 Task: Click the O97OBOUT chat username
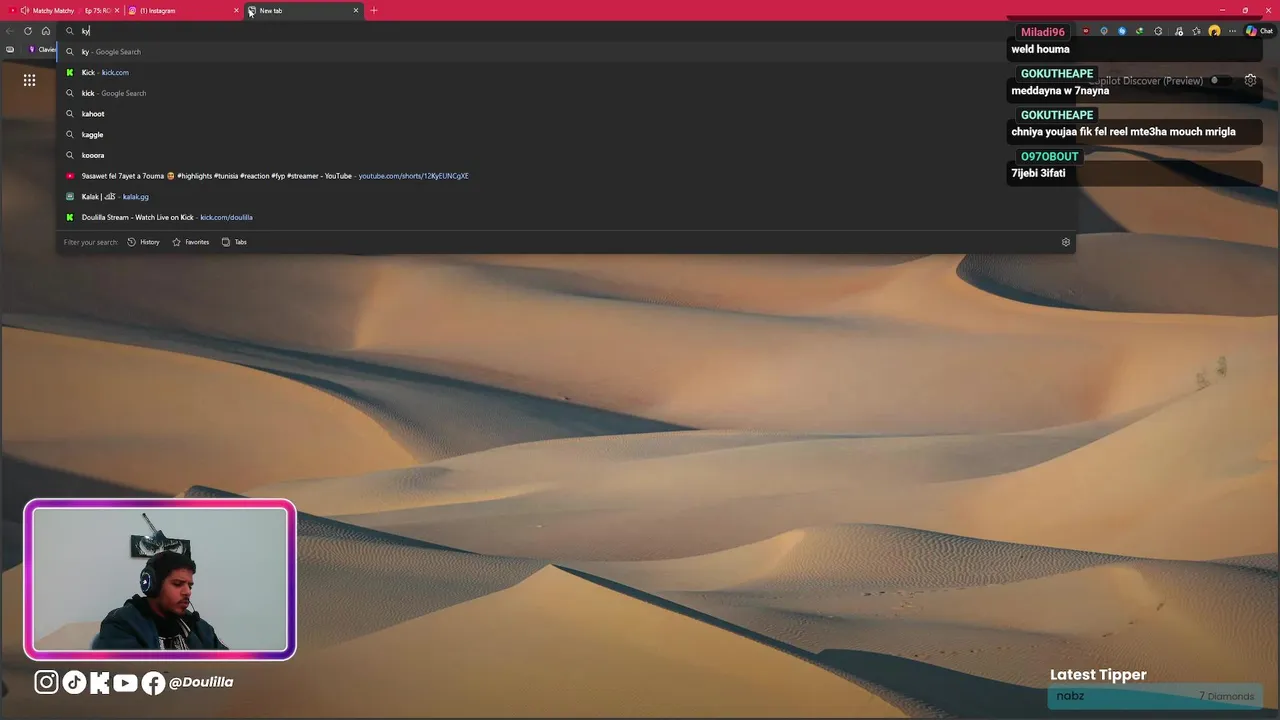point(1050,156)
